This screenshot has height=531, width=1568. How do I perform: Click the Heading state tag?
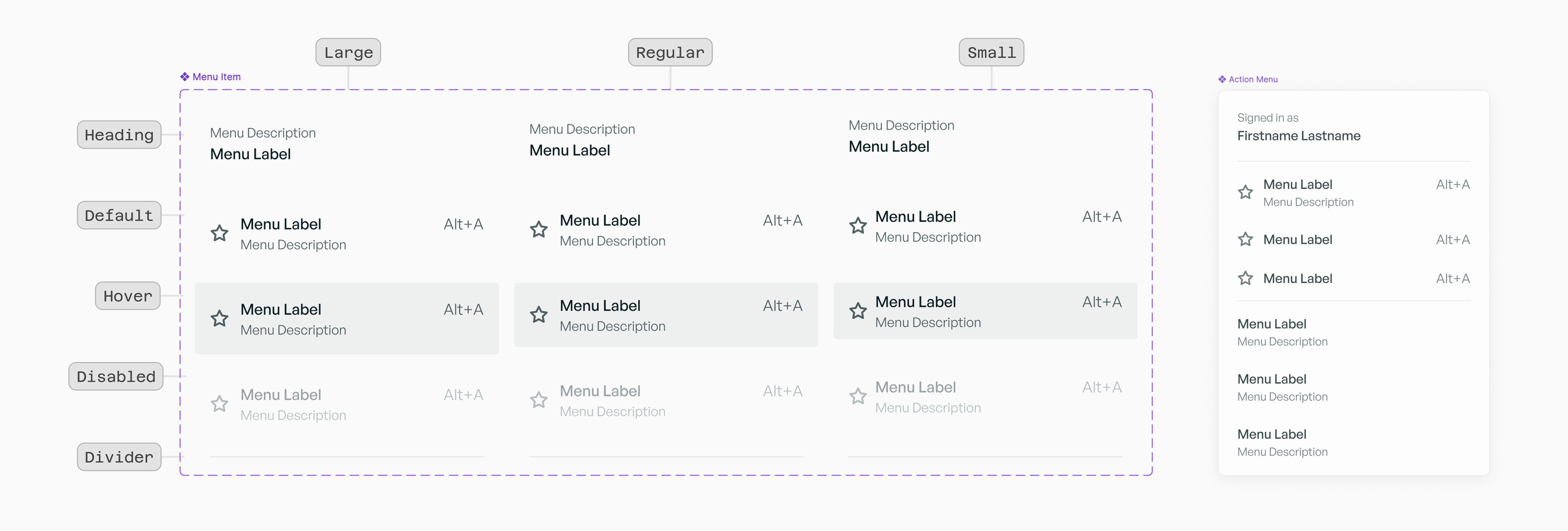pos(119,135)
